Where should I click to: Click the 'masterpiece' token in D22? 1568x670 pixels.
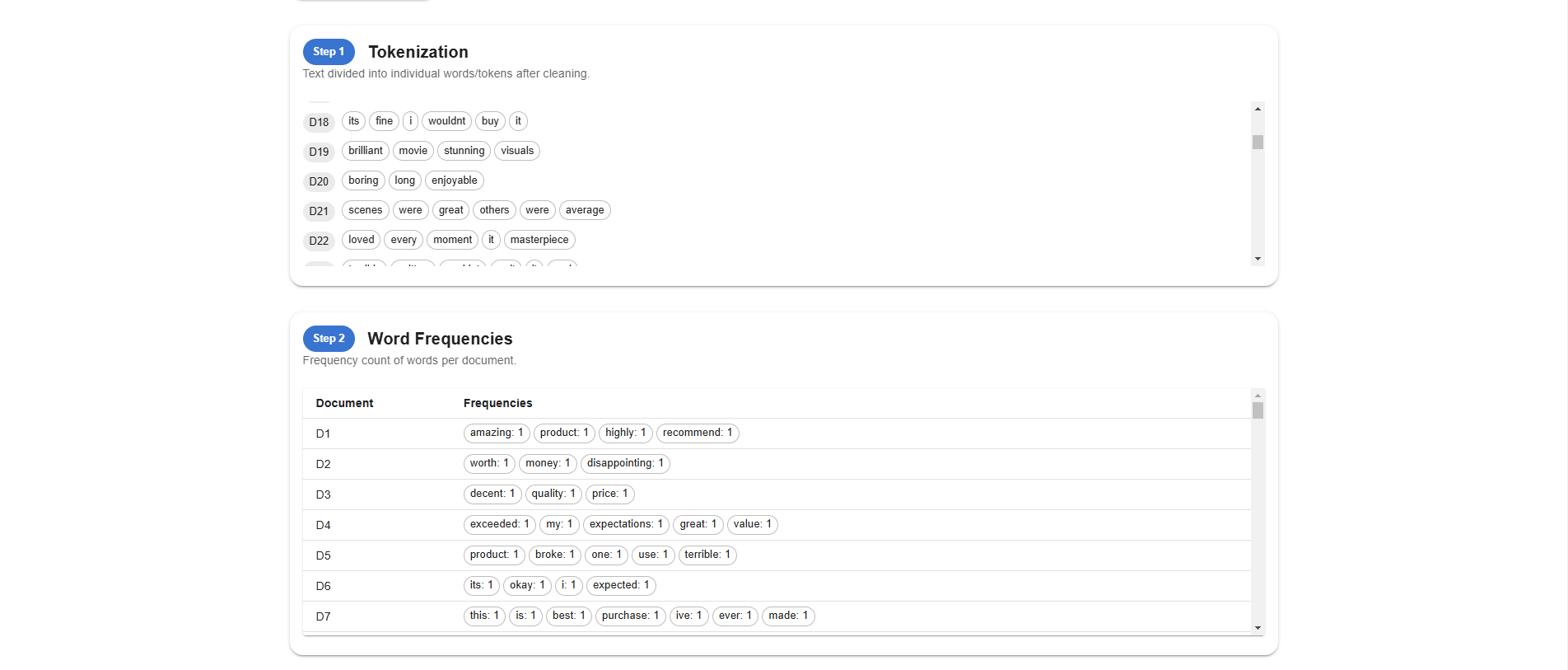click(539, 240)
